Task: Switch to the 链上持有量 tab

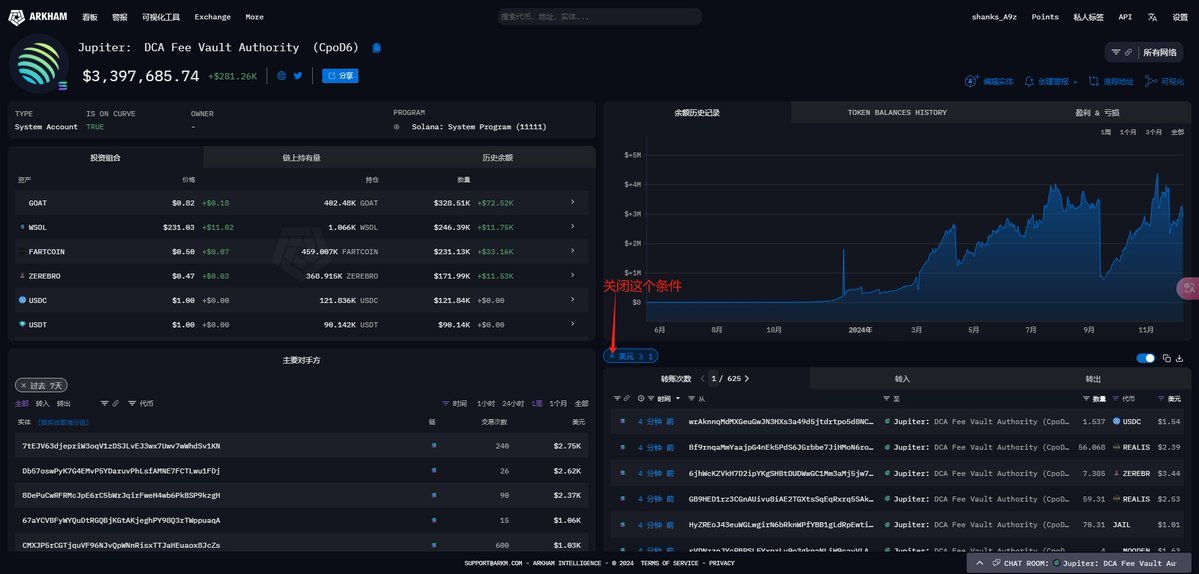Action: coord(301,157)
